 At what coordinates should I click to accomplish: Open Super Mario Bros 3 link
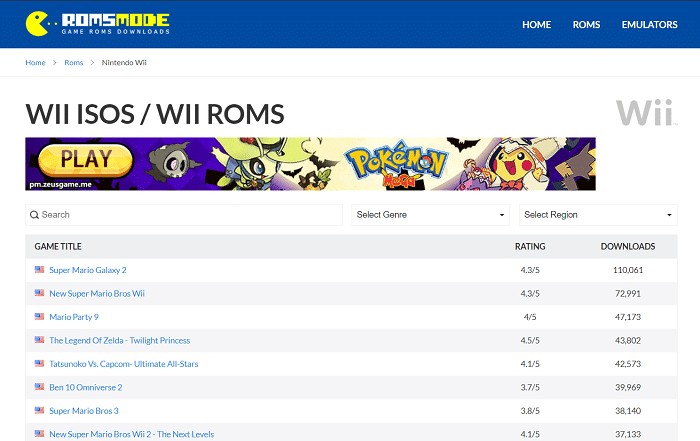tap(84, 411)
